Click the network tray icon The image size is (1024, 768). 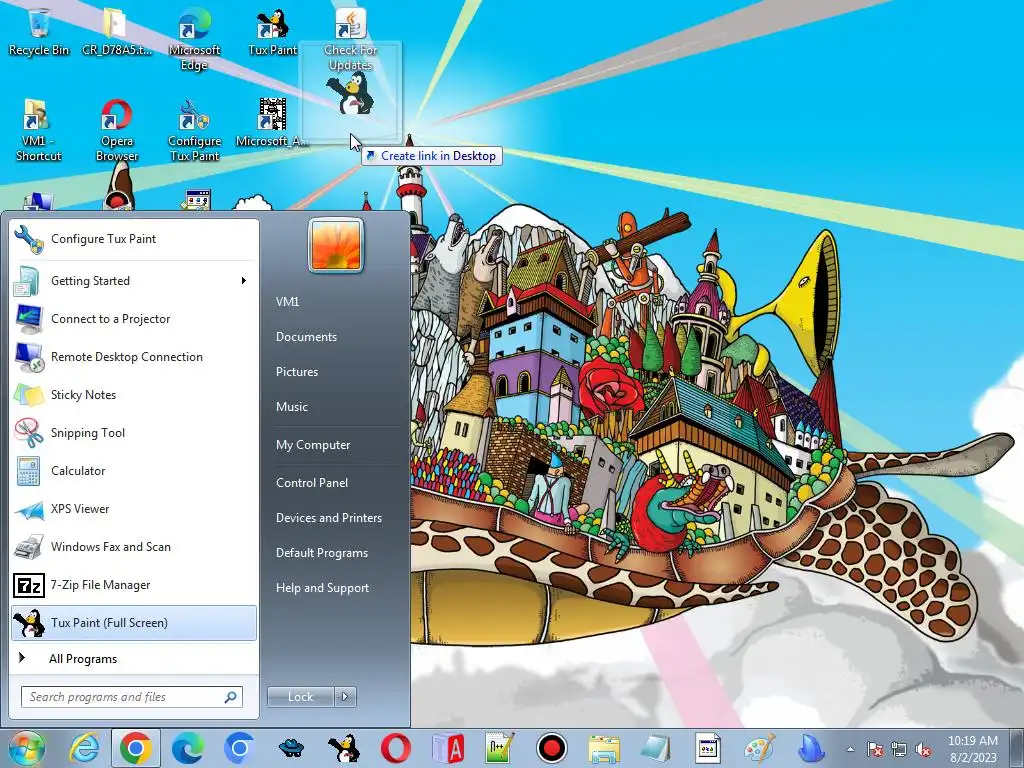click(x=899, y=750)
